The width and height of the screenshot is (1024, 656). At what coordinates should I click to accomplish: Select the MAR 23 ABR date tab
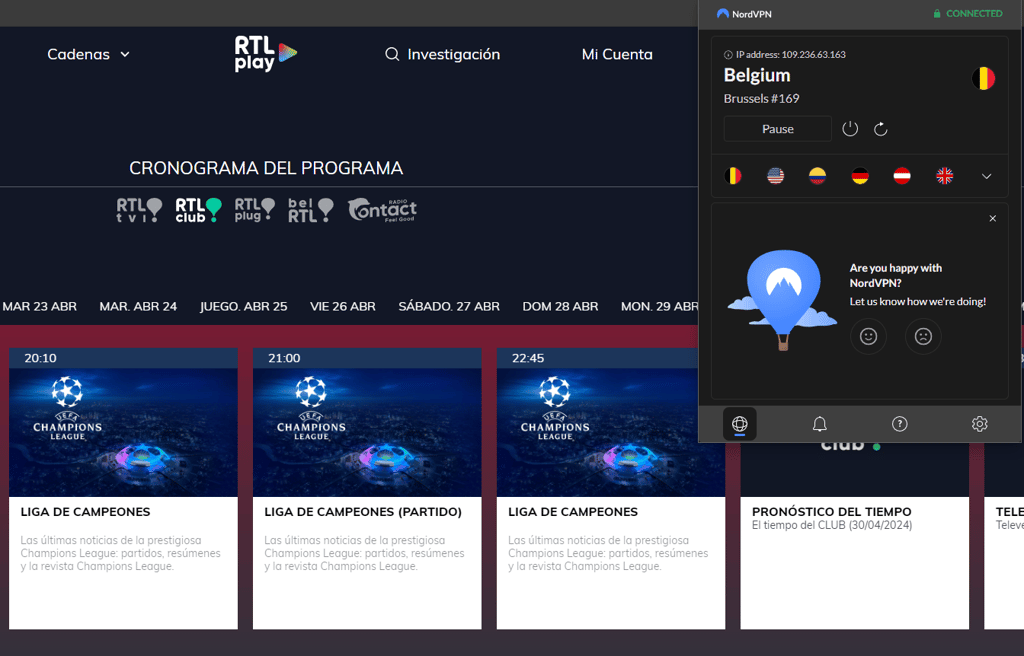click(x=39, y=306)
